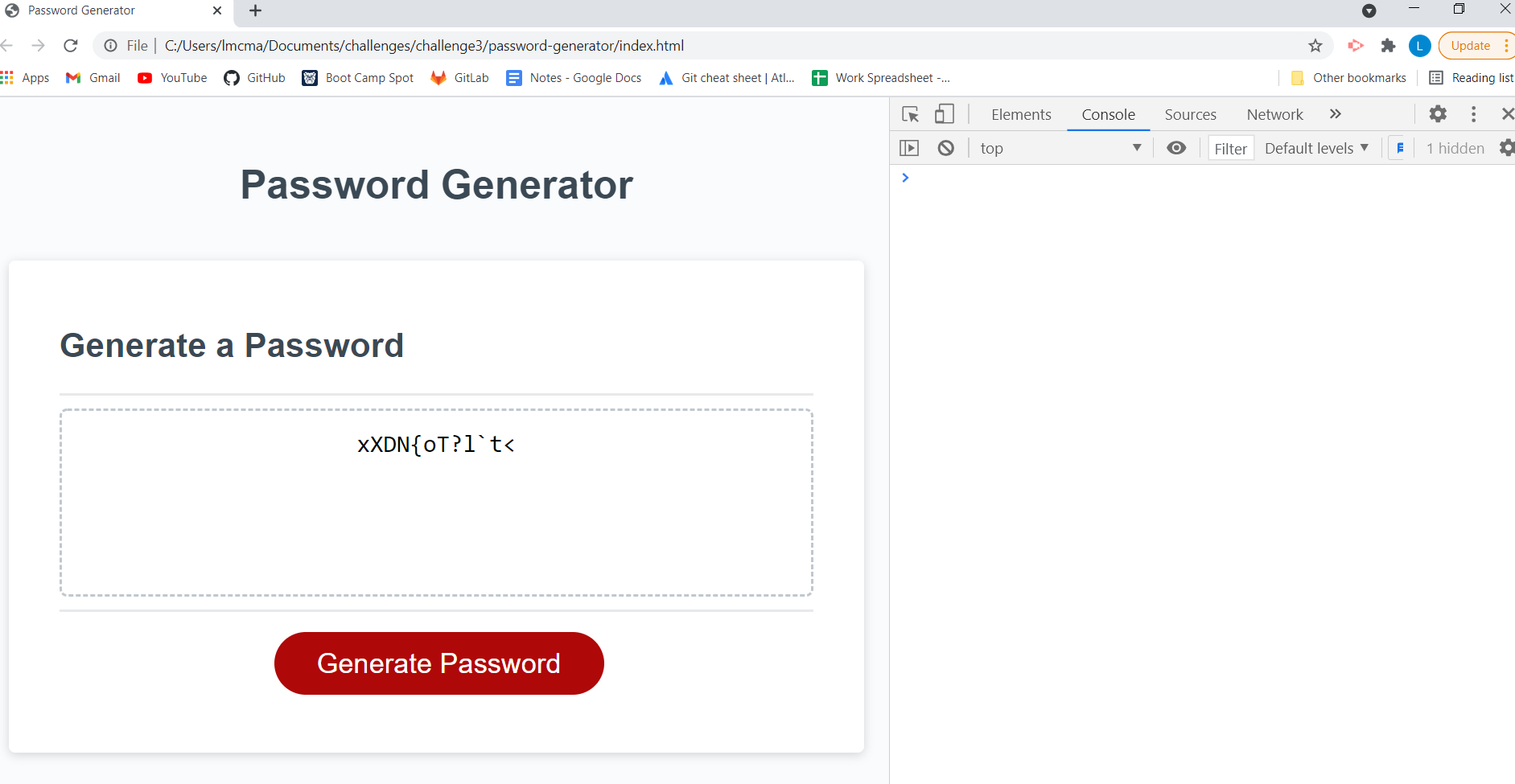Toggle the eye icon next to Filter
Viewport: 1515px width, 784px height.
coord(1177,148)
